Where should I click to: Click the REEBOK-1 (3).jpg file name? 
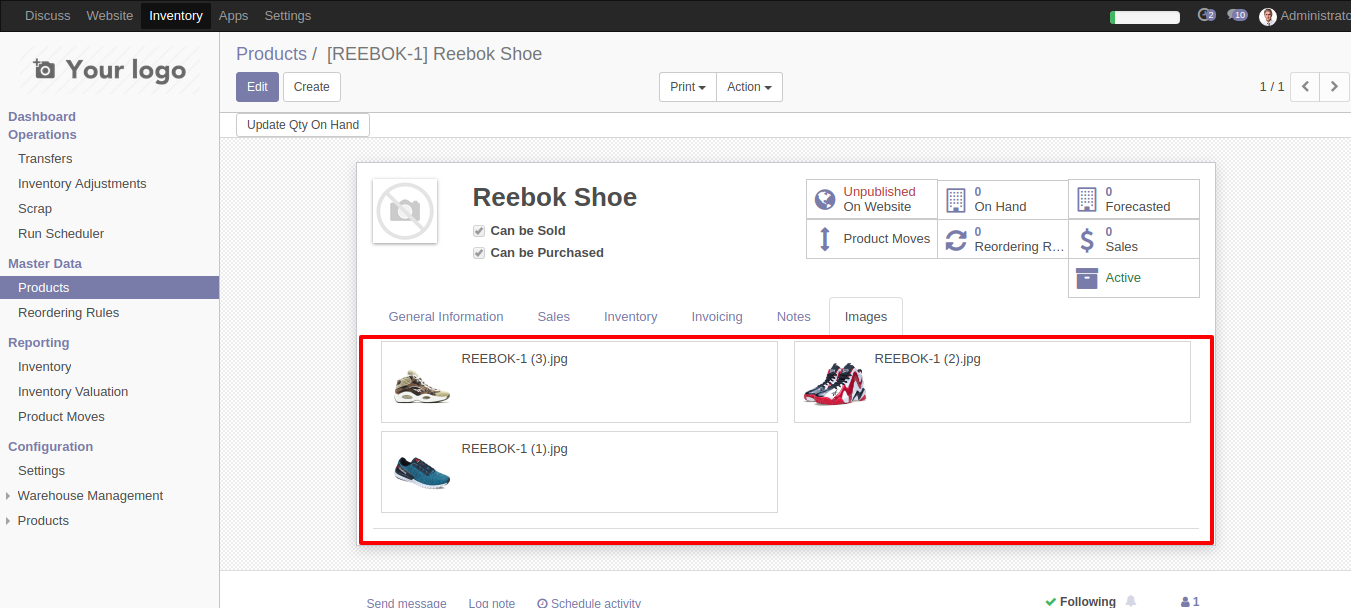click(515, 359)
